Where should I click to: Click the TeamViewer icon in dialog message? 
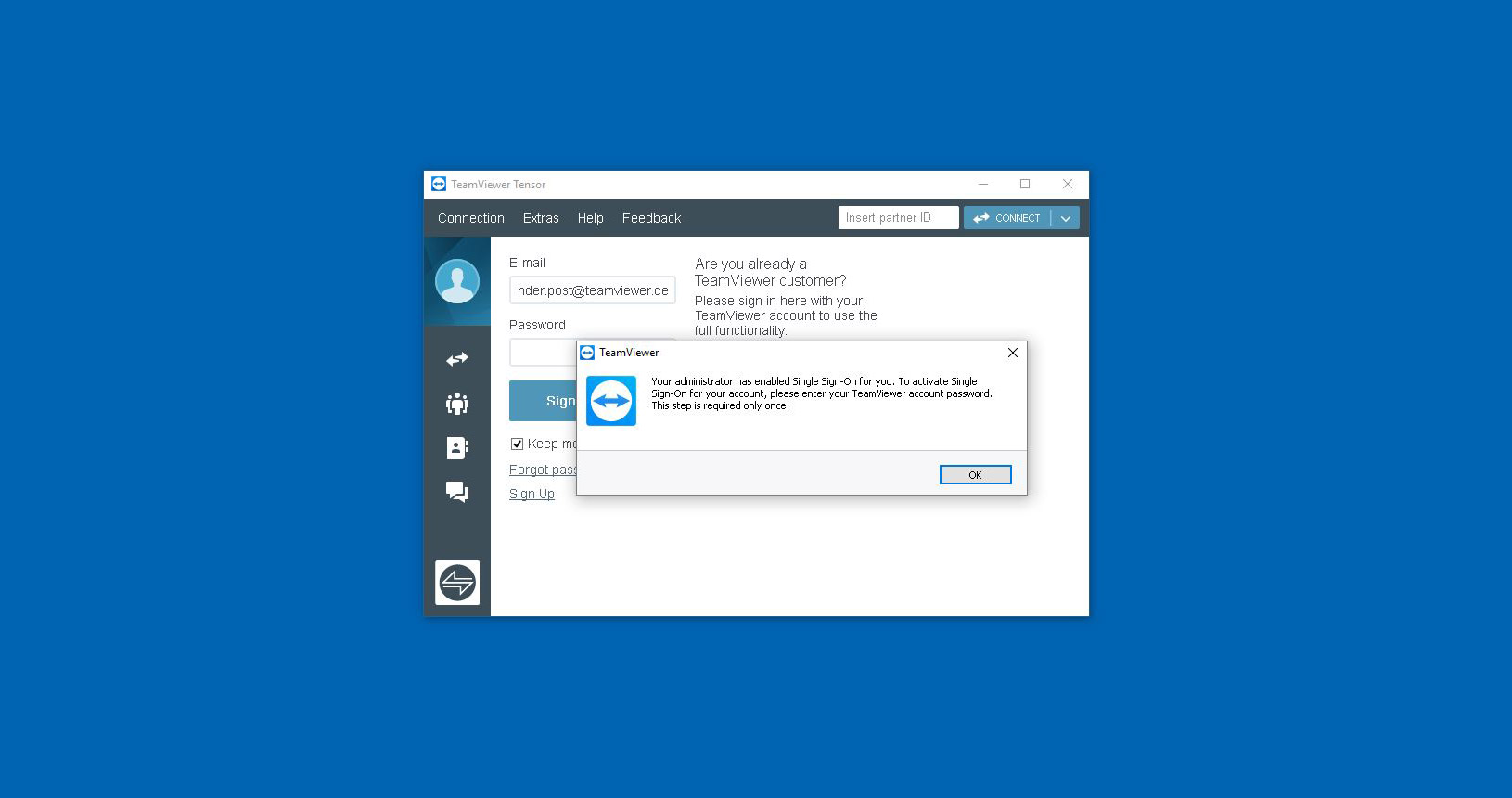pyautogui.click(x=611, y=401)
